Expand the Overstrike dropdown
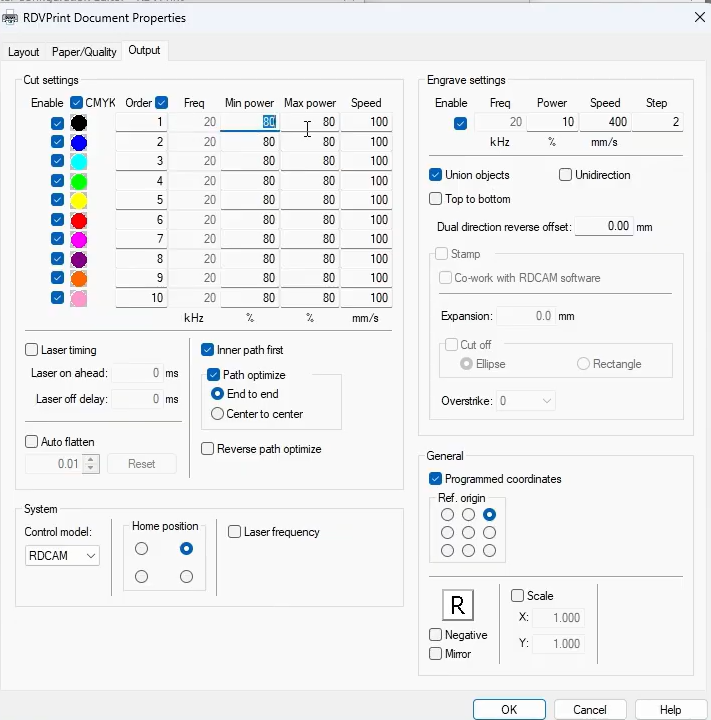The width and height of the screenshot is (711, 720). (x=525, y=401)
